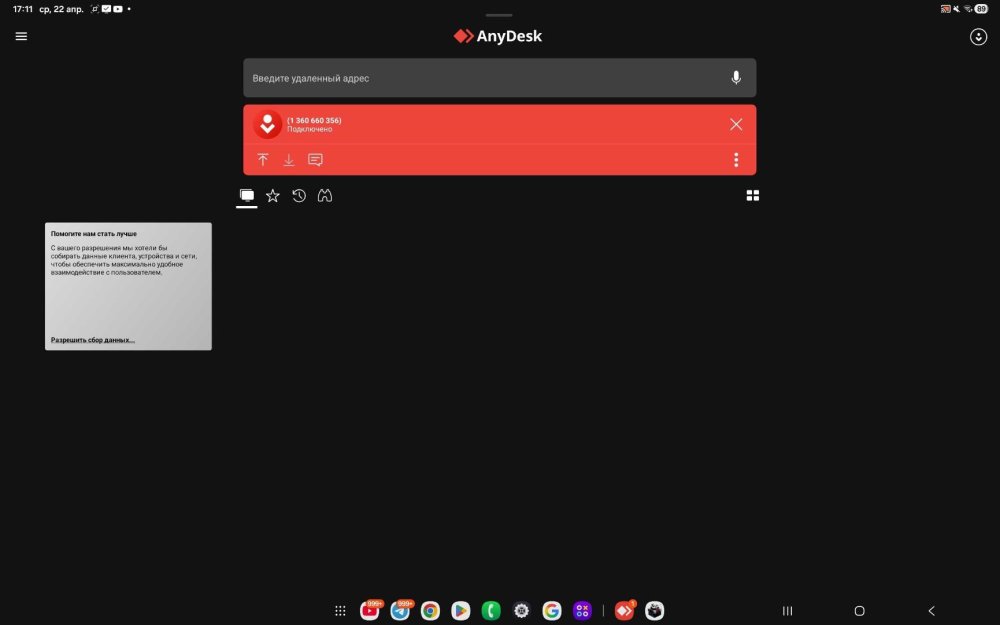
Task: Open the green Phone app in dock
Action: pyautogui.click(x=491, y=611)
